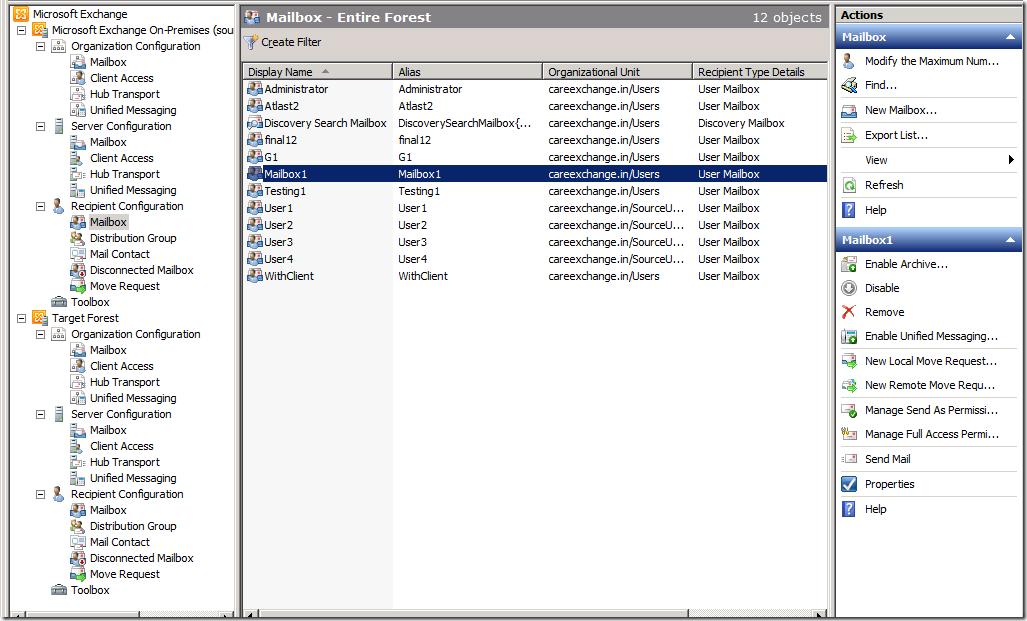Viewport: 1027px width, 621px height.
Task: Click the mailbox list scrollbar left arrow
Action: pos(250,614)
